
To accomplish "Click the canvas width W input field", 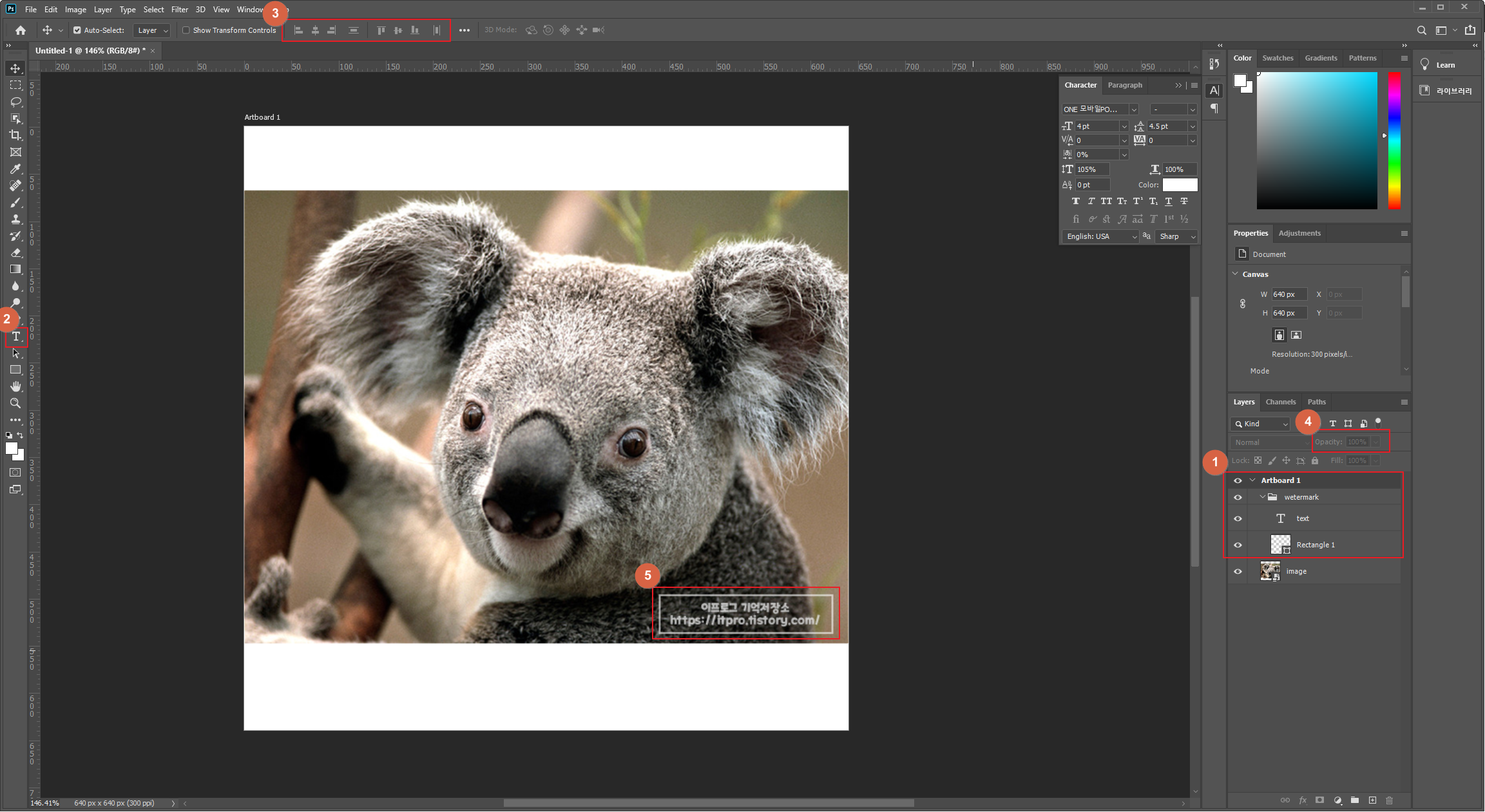I will point(1289,294).
